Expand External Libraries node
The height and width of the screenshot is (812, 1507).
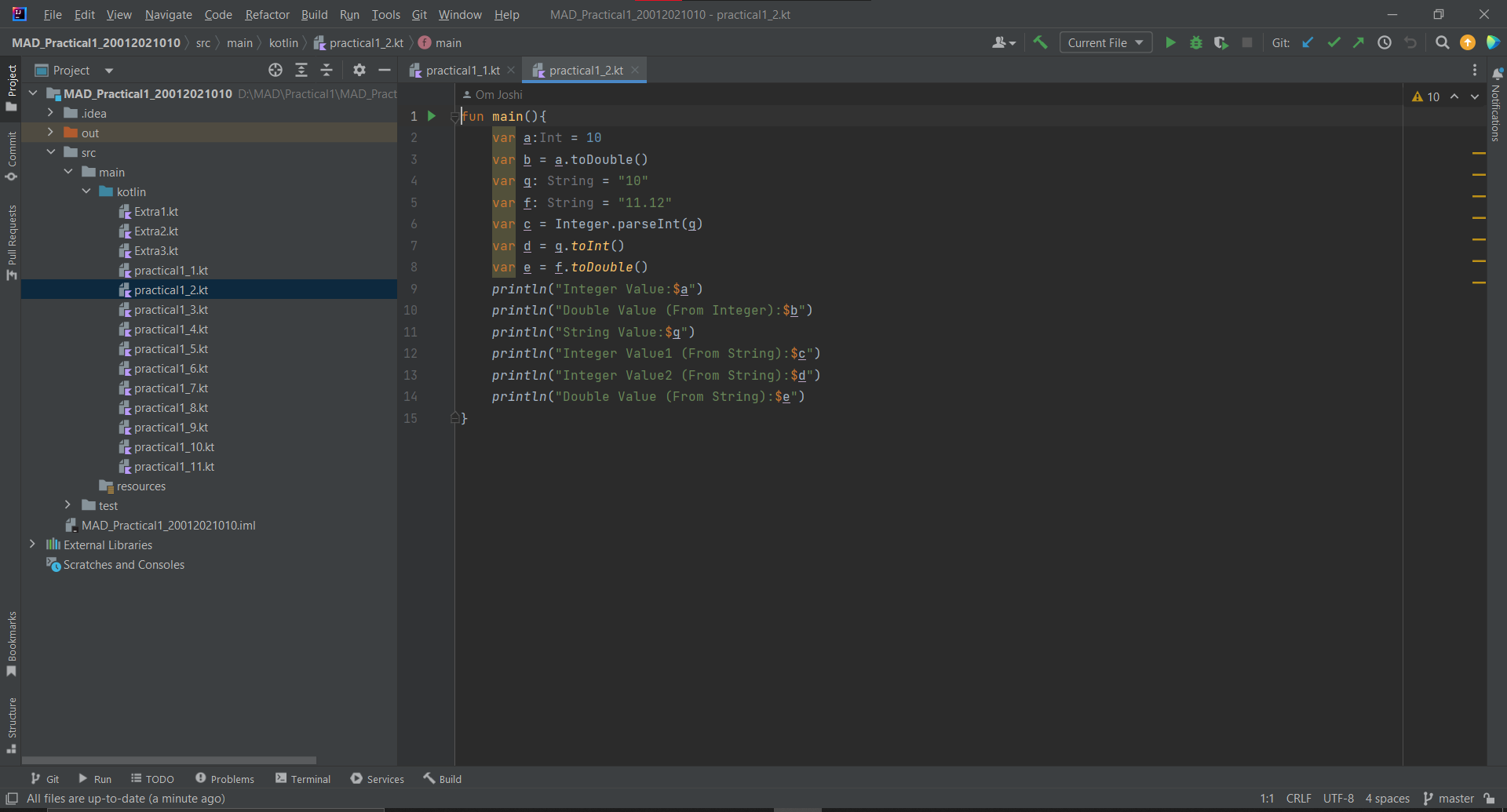click(32, 544)
